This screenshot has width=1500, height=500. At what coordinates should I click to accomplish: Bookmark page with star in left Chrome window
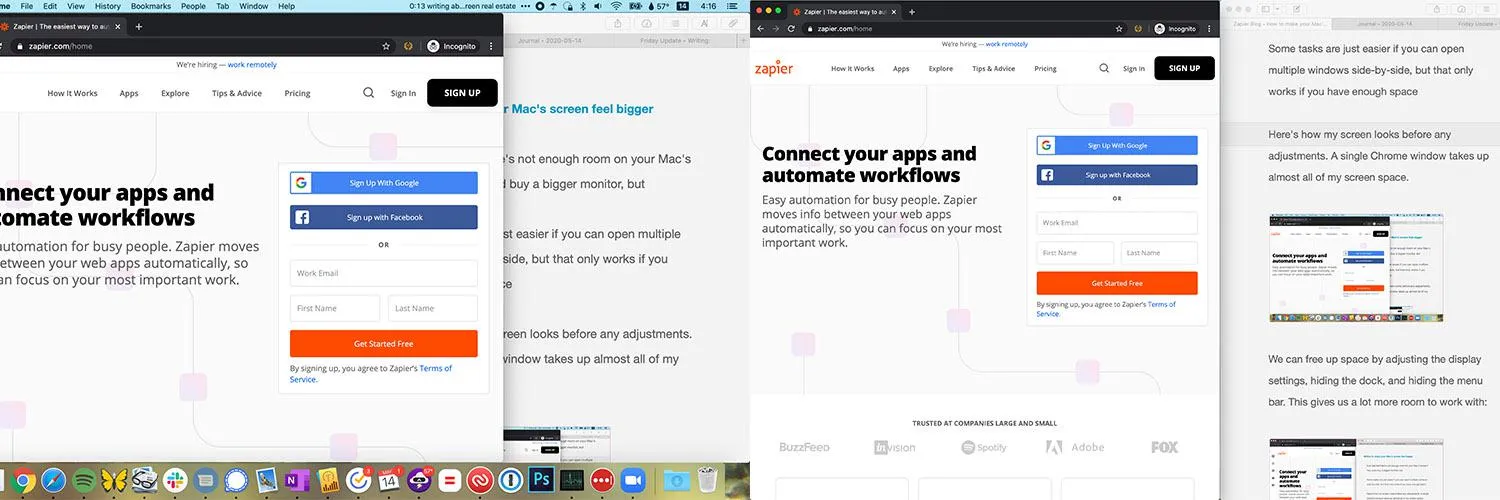pyautogui.click(x=386, y=46)
